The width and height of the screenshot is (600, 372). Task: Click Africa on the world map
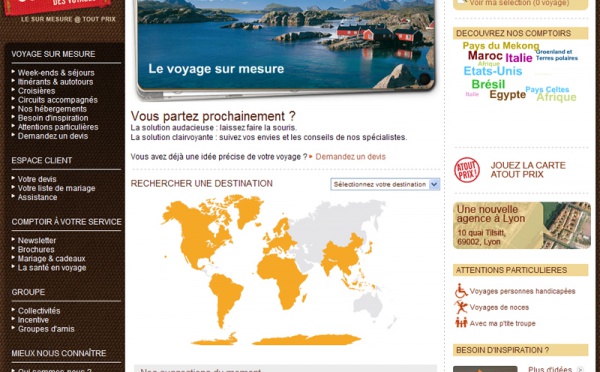pyautogui.click(x=282, y=281)
